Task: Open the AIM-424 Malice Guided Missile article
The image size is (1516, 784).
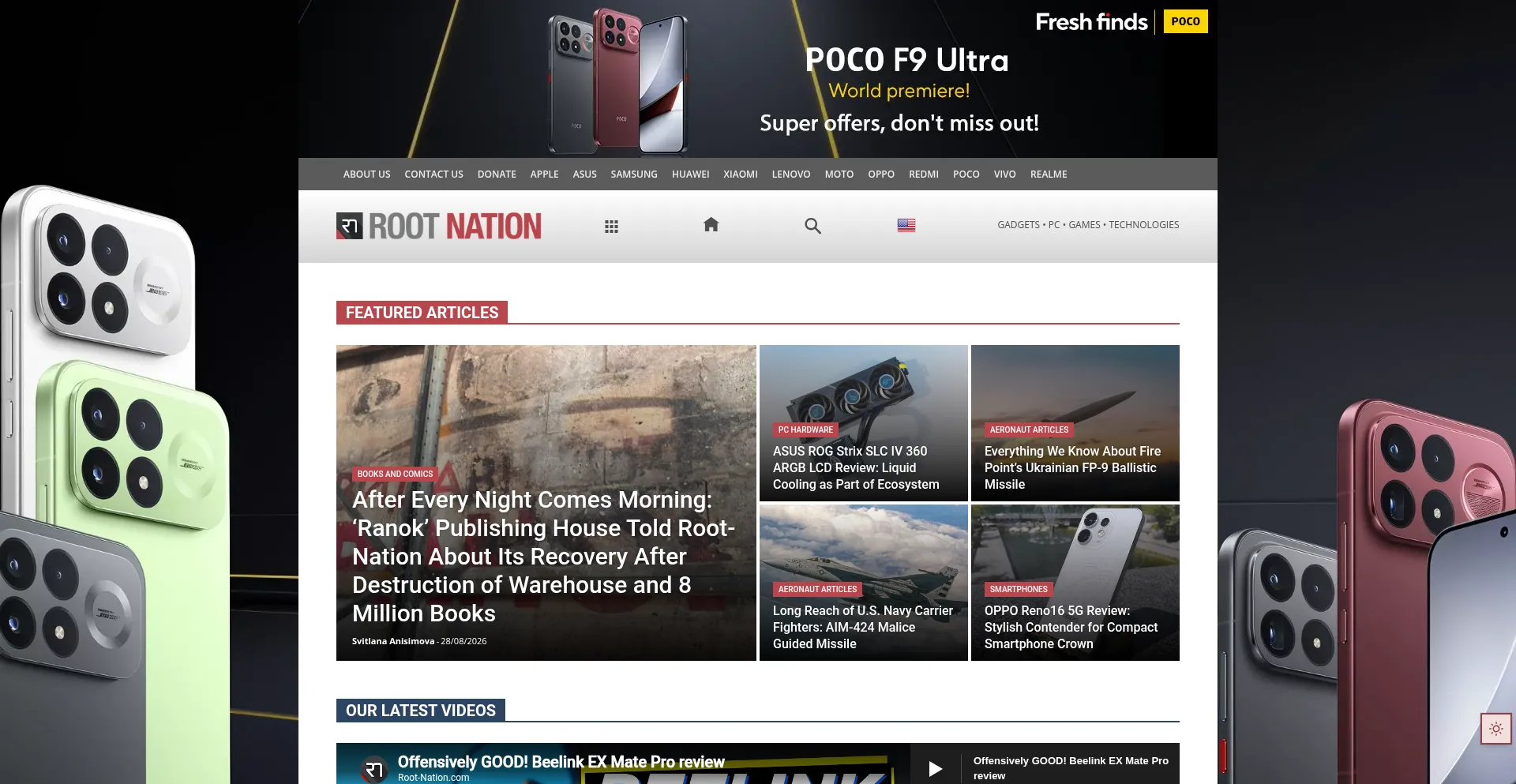Action: (x=863, y=627)
